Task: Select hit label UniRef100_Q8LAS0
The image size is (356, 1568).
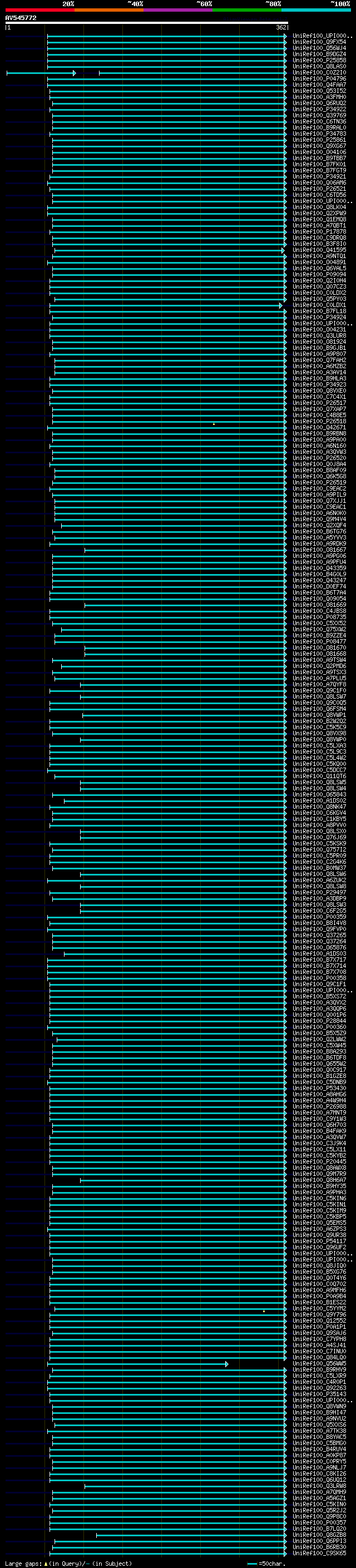Action: tap(319, 66)
